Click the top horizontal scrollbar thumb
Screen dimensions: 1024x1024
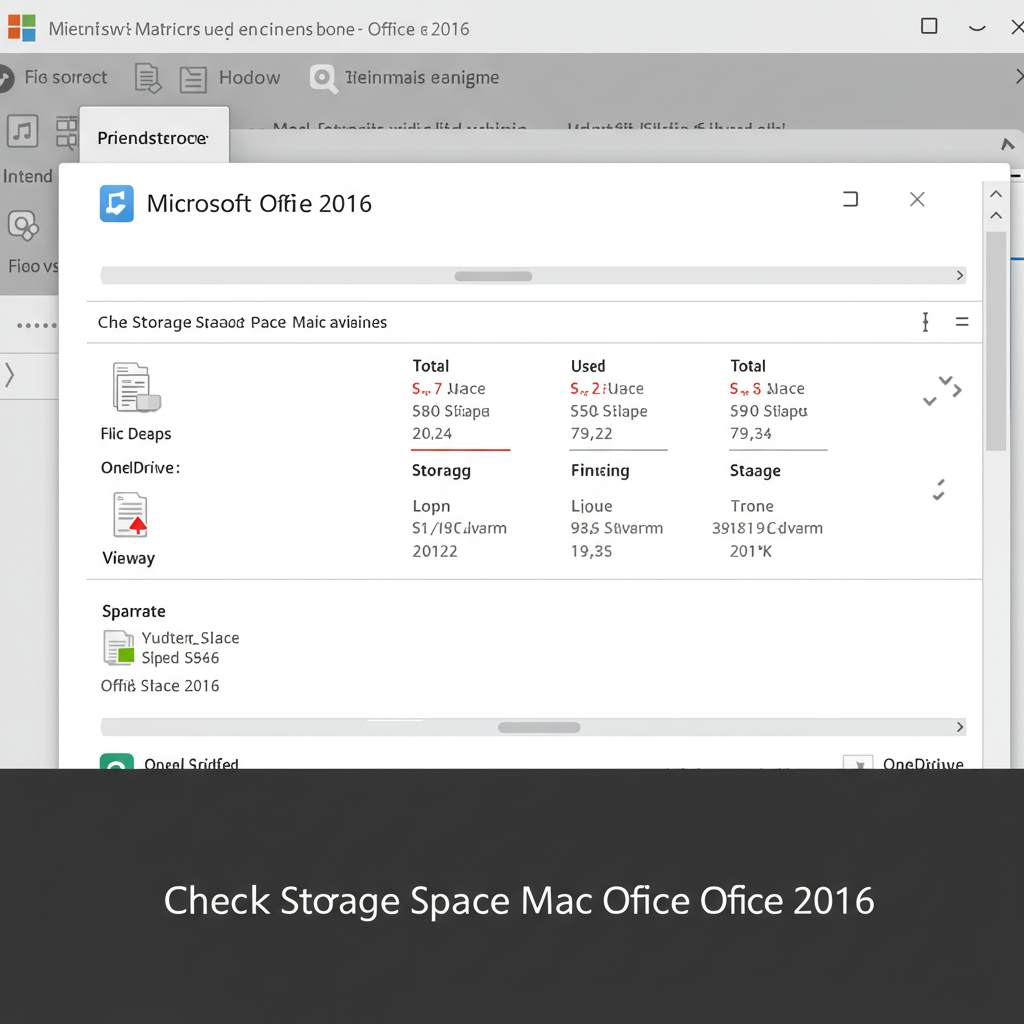pyautogui.click(x=493, y=276)
